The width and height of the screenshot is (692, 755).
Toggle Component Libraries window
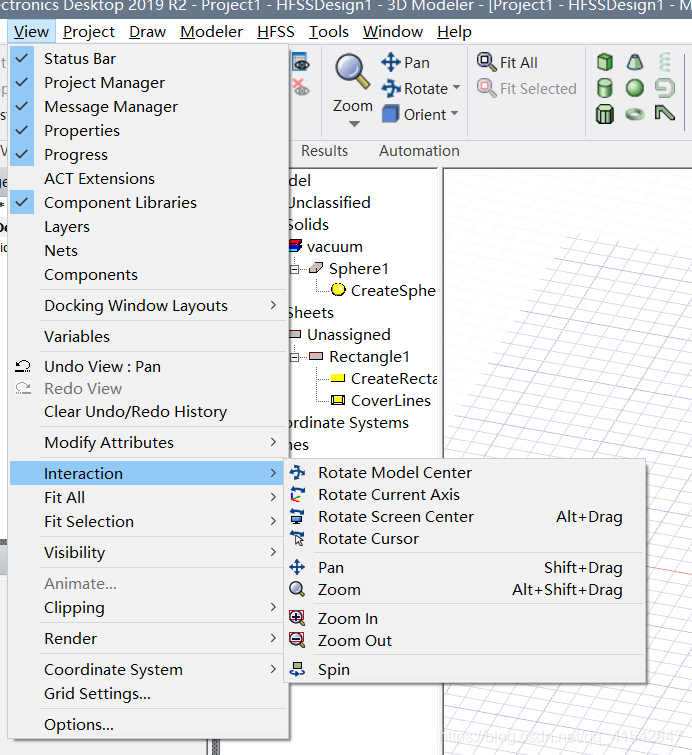149,203
